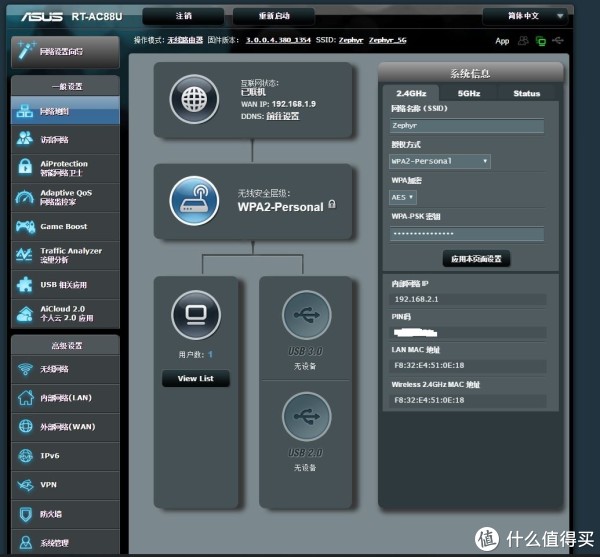Open the Adaptive QoS gauge icon
The height and width of the screenshot is (557, 600).
25,197
